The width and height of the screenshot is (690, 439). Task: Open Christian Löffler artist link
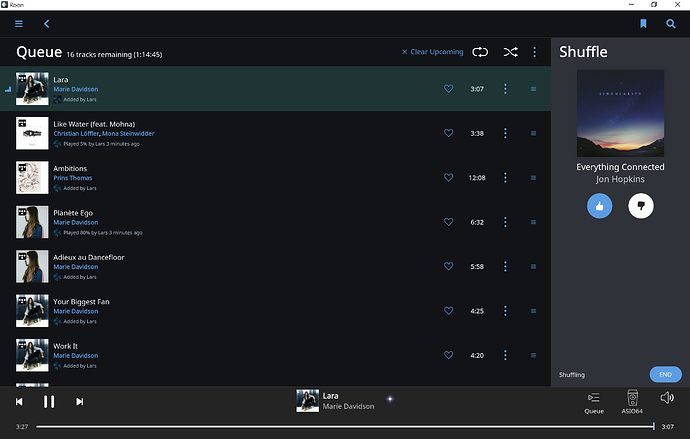click(76, 133)
